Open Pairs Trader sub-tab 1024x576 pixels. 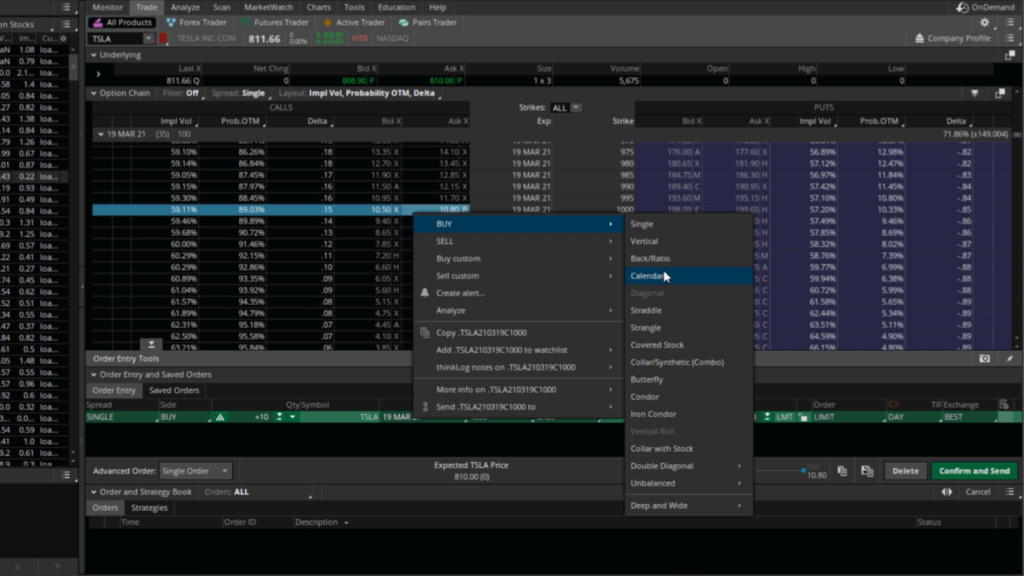click(428, 22)
